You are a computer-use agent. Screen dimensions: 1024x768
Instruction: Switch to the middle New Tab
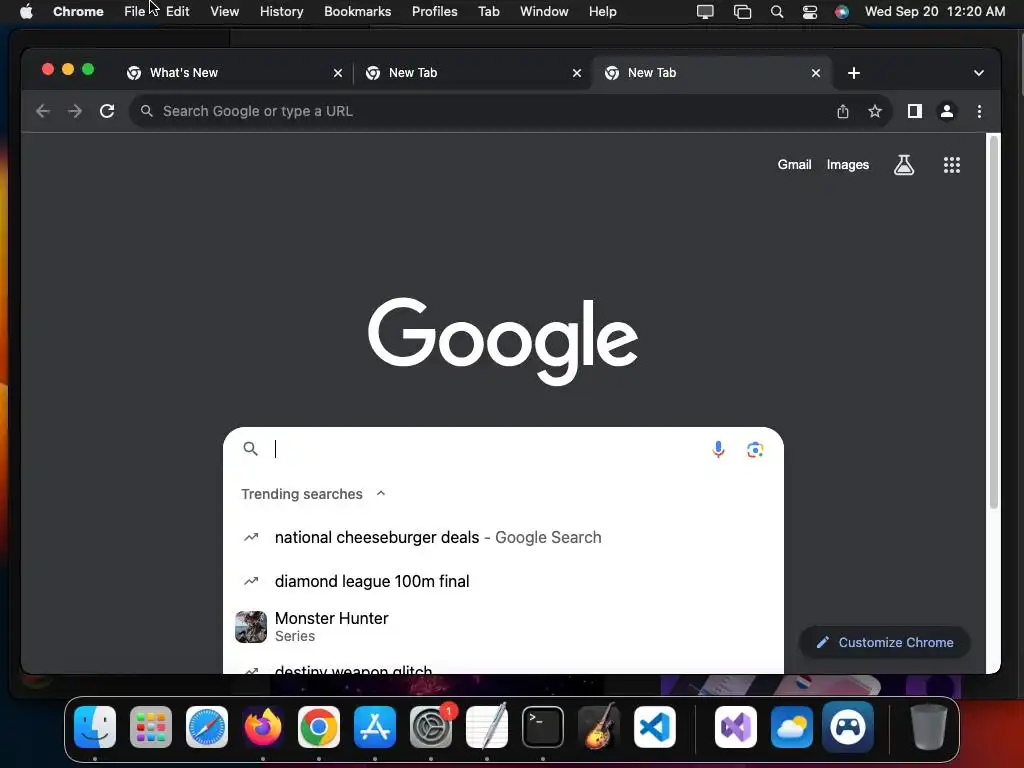[472, 73]
